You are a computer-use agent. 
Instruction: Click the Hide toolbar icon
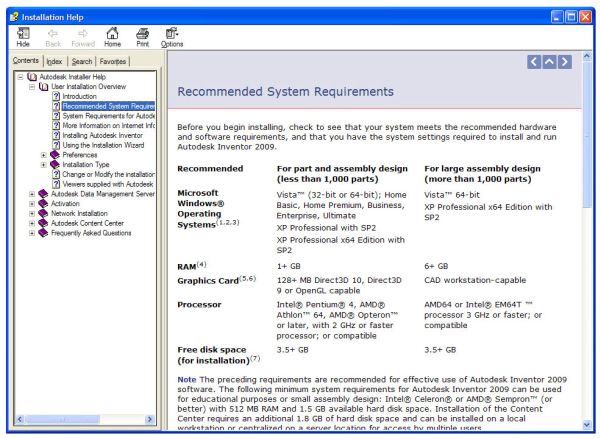click(x=23, y=37)
